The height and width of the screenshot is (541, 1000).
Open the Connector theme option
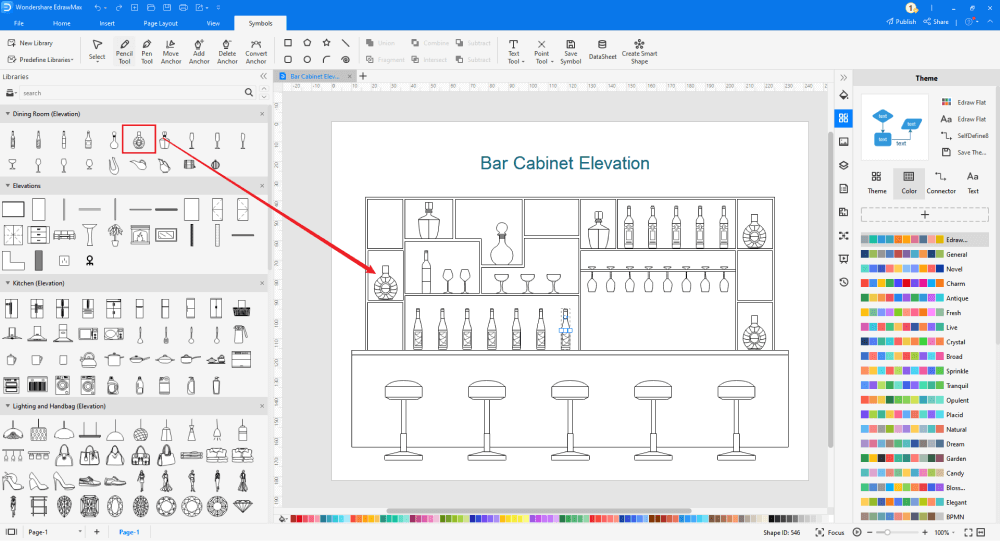[941, 183]
